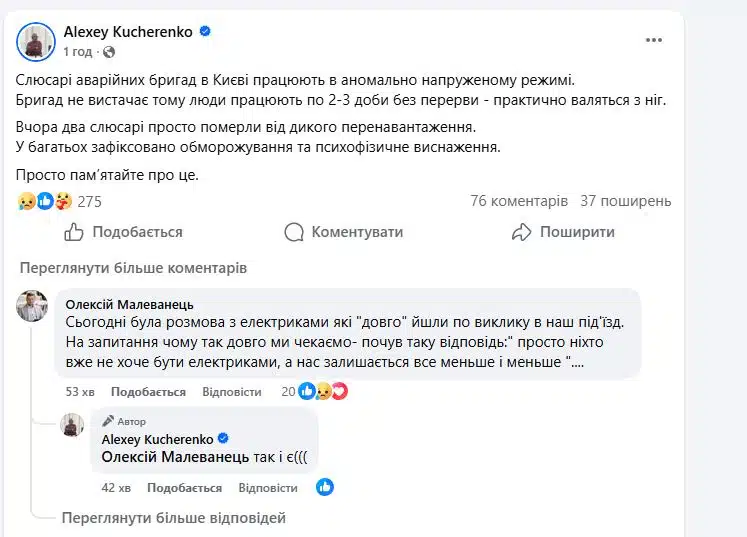Open the Alexey Kucherenko post author name

[127, 32]
